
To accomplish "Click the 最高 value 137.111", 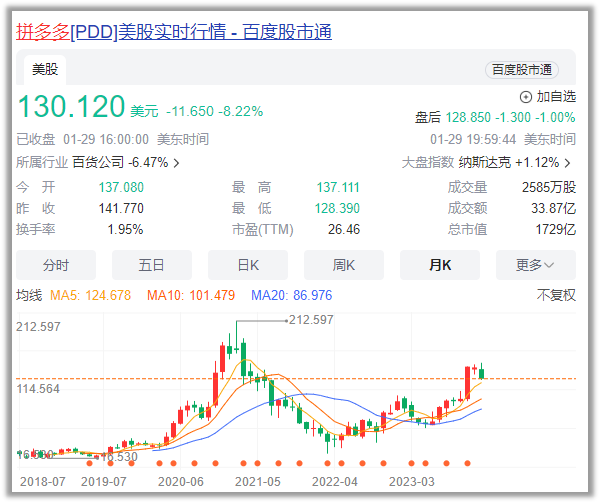I will click(x=338, y=187).
